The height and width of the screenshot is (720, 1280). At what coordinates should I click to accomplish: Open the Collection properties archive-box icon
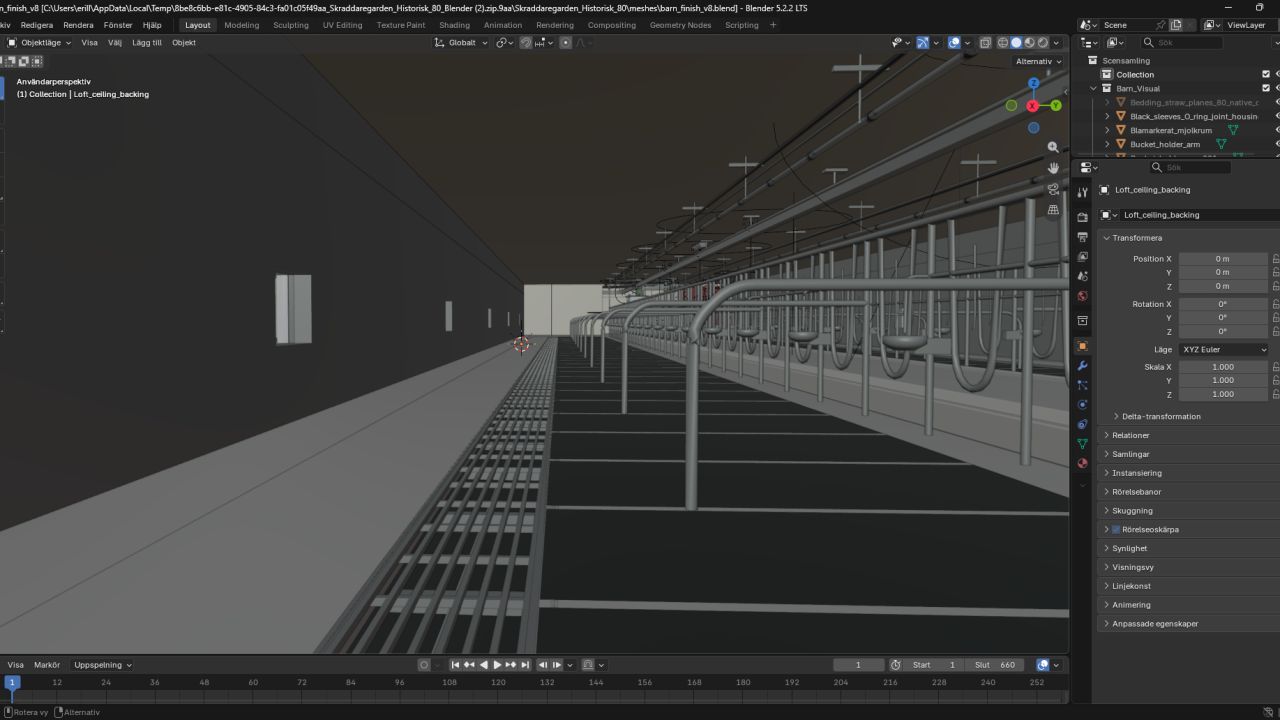point(1082,321)
